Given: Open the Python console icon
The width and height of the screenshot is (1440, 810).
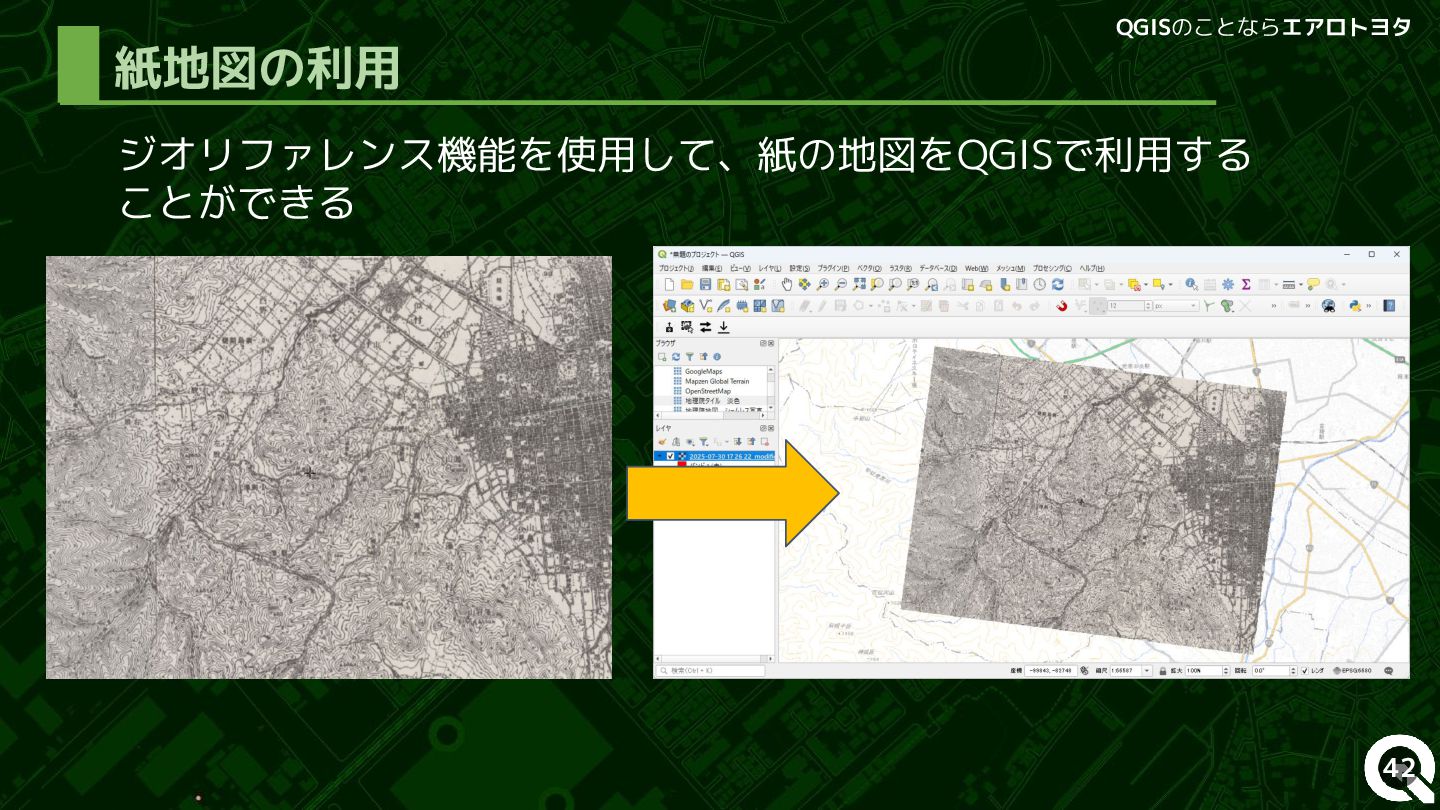Looking at the screenshot, I should pyautogui.click(x=1355, y=306).
